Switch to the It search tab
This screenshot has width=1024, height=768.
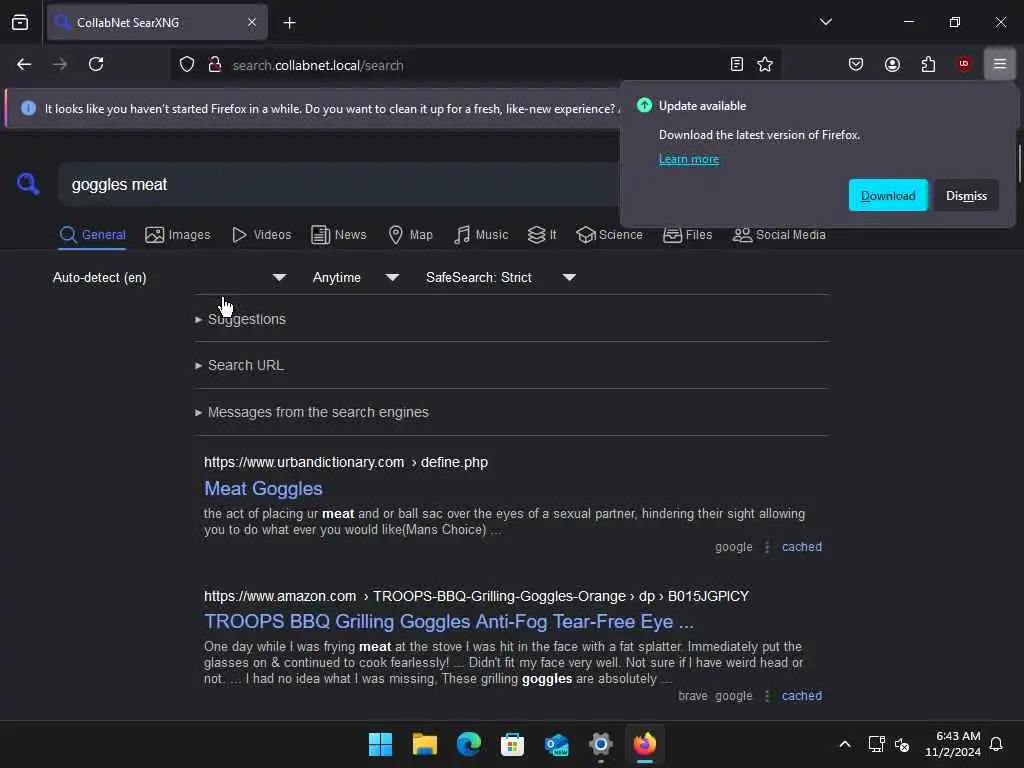click(542, 234)
